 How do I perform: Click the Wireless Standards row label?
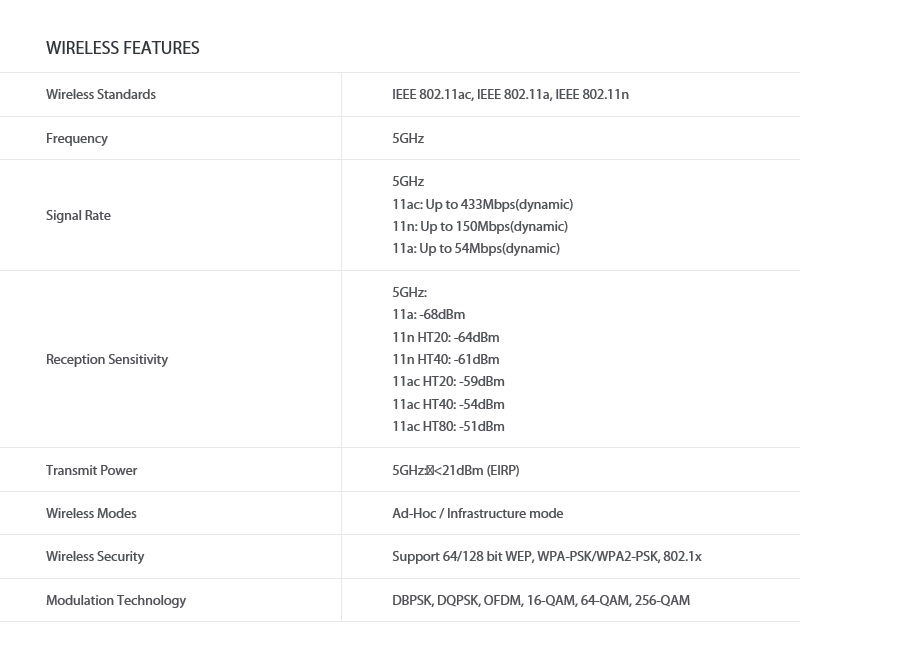click(x=101, y=95)
